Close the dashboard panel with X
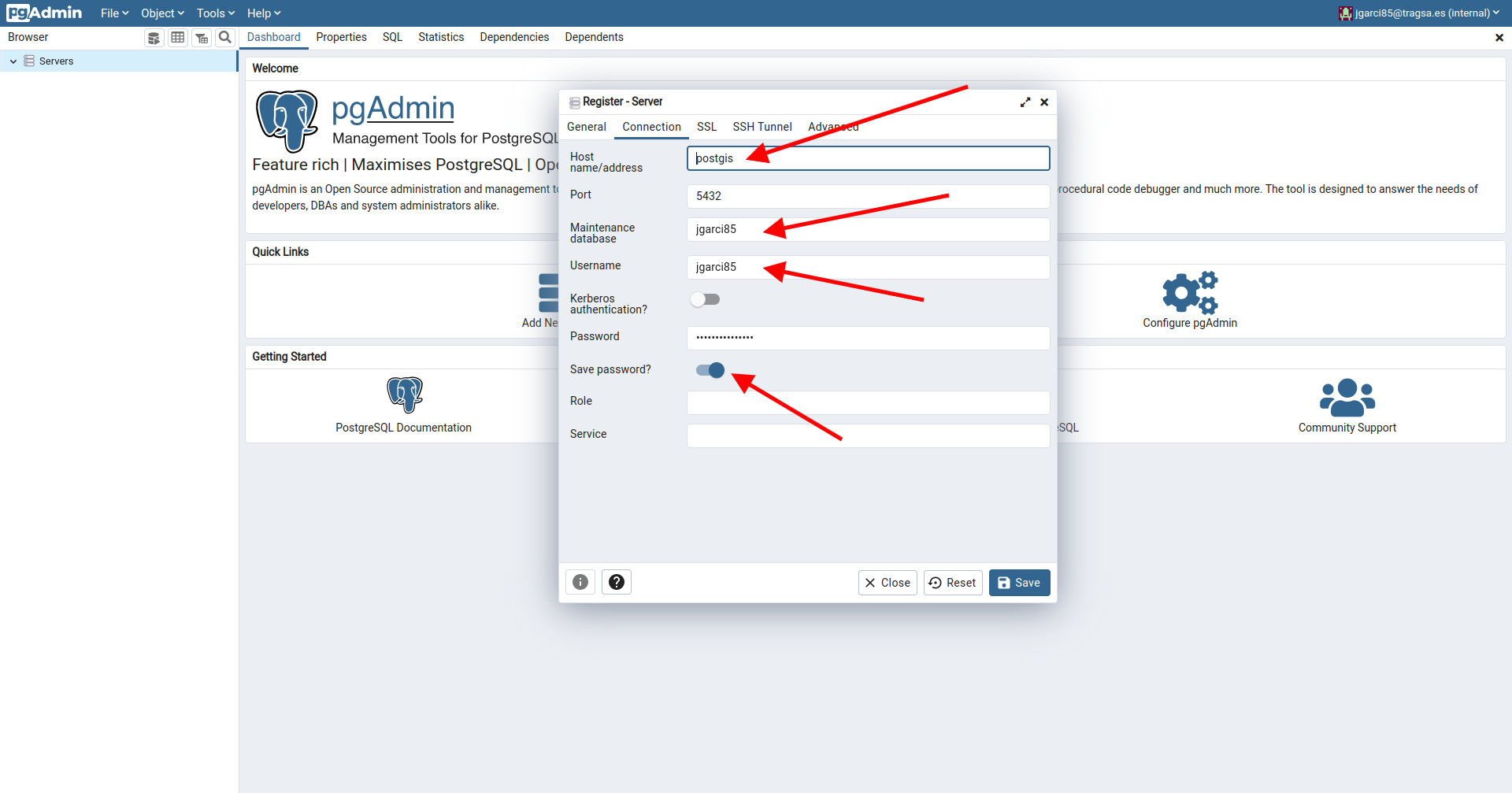The image size is (1512, 793). [1499, 38]
